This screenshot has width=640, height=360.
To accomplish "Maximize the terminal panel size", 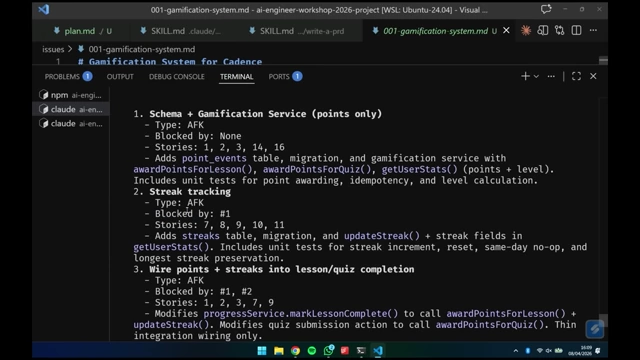I will point(576,76).
